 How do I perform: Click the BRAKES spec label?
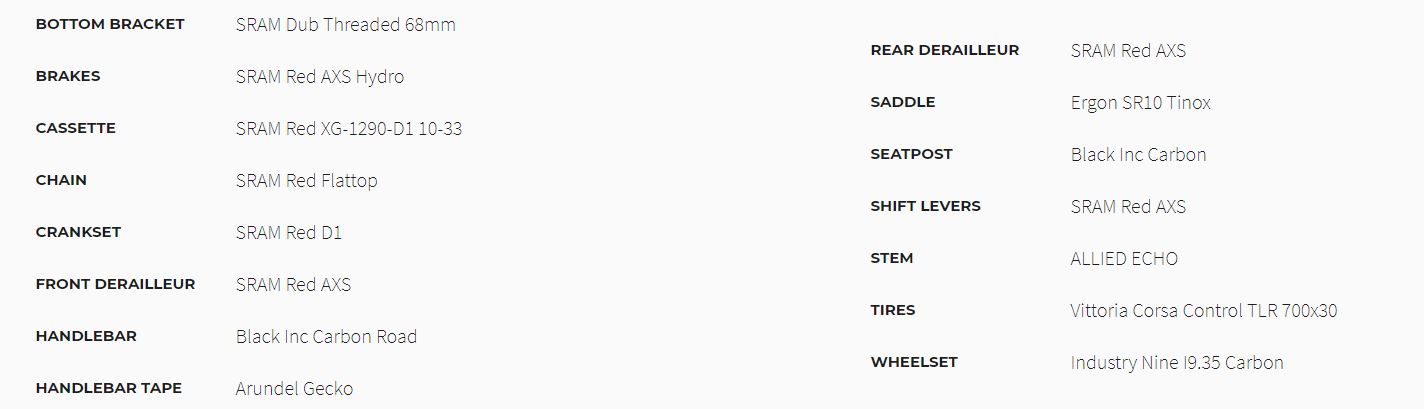click(68, 76)
